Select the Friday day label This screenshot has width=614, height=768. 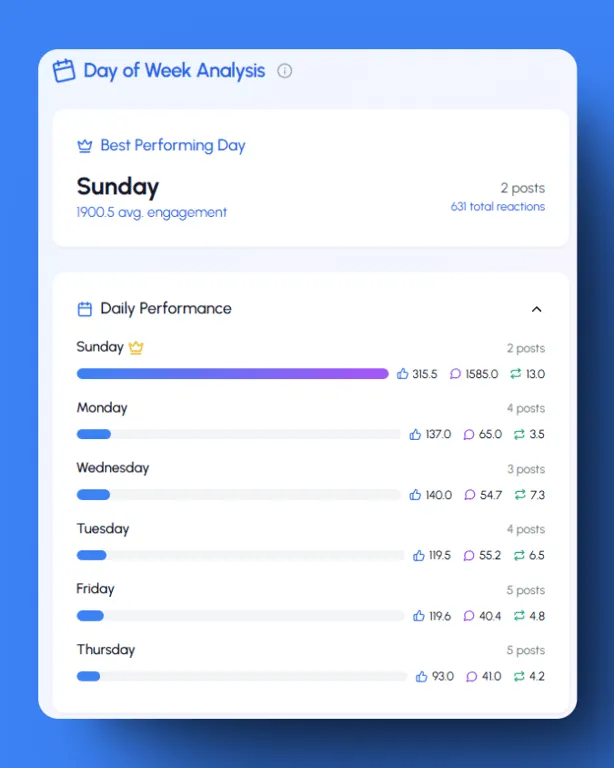[x=96, y=589]
